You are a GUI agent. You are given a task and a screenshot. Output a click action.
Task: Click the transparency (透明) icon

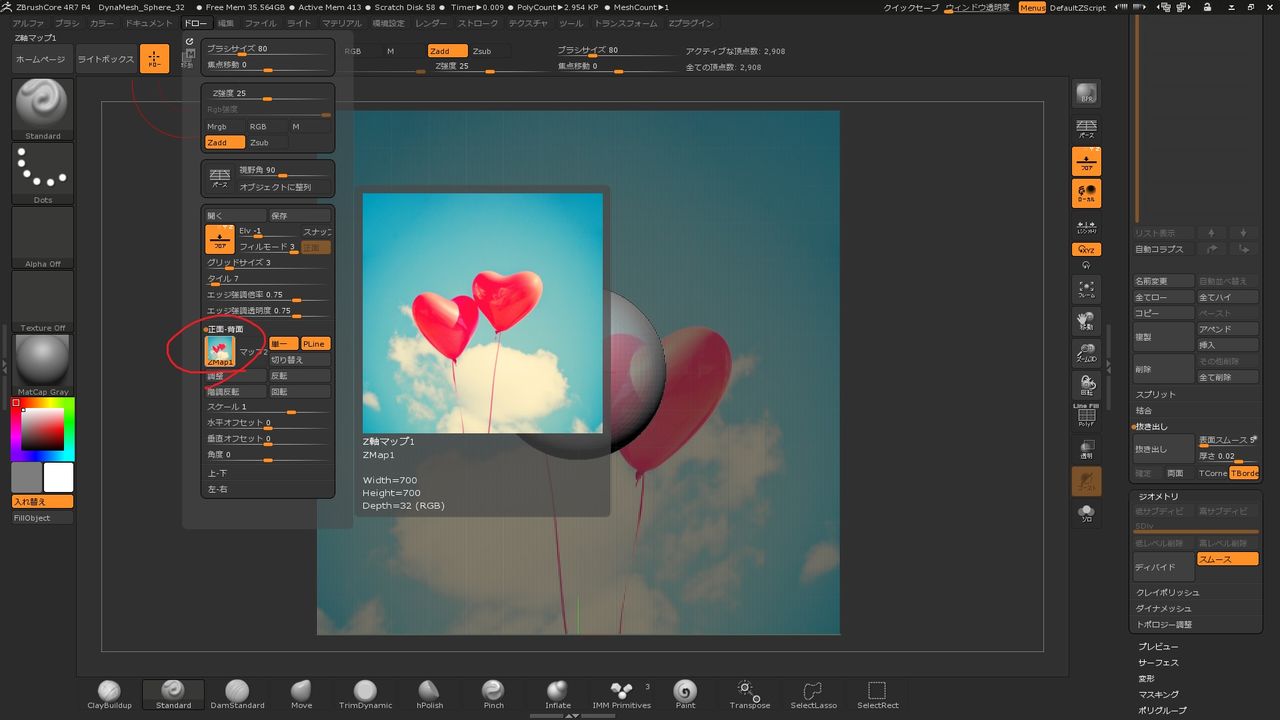1086,449
